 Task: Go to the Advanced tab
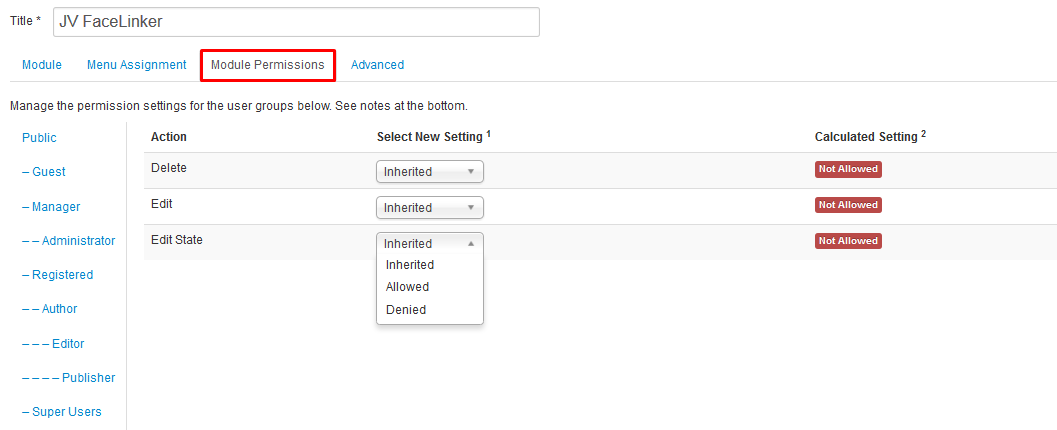tap(377, 65)
